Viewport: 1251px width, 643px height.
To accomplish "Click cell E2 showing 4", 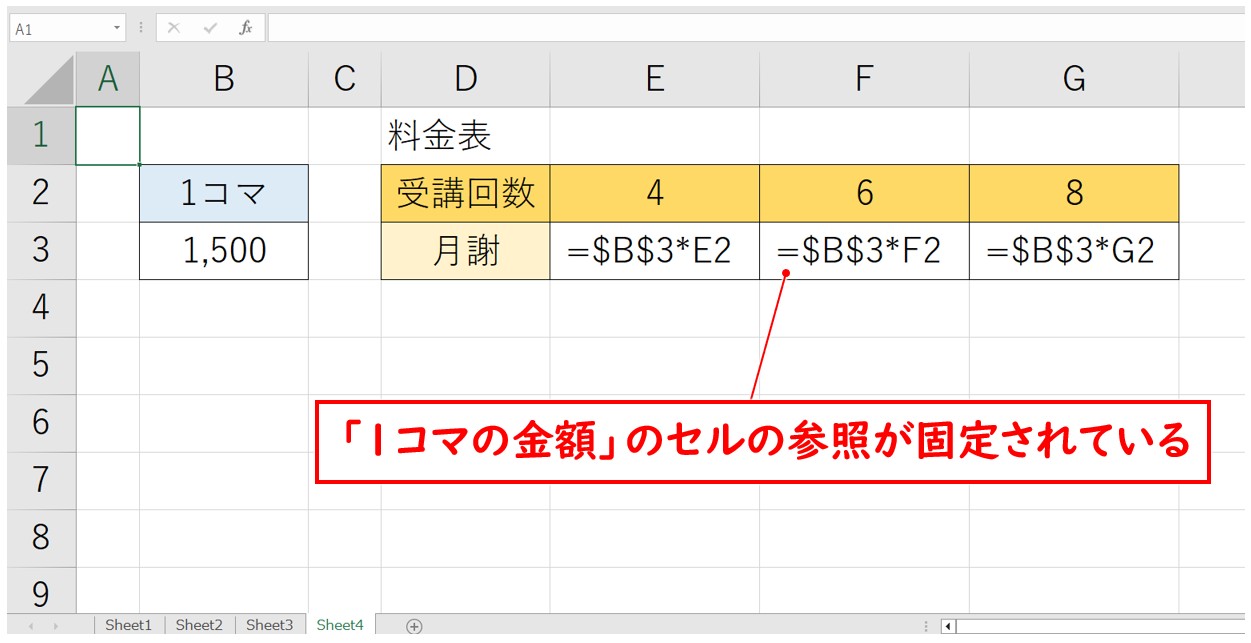I will tap(655, 193).
